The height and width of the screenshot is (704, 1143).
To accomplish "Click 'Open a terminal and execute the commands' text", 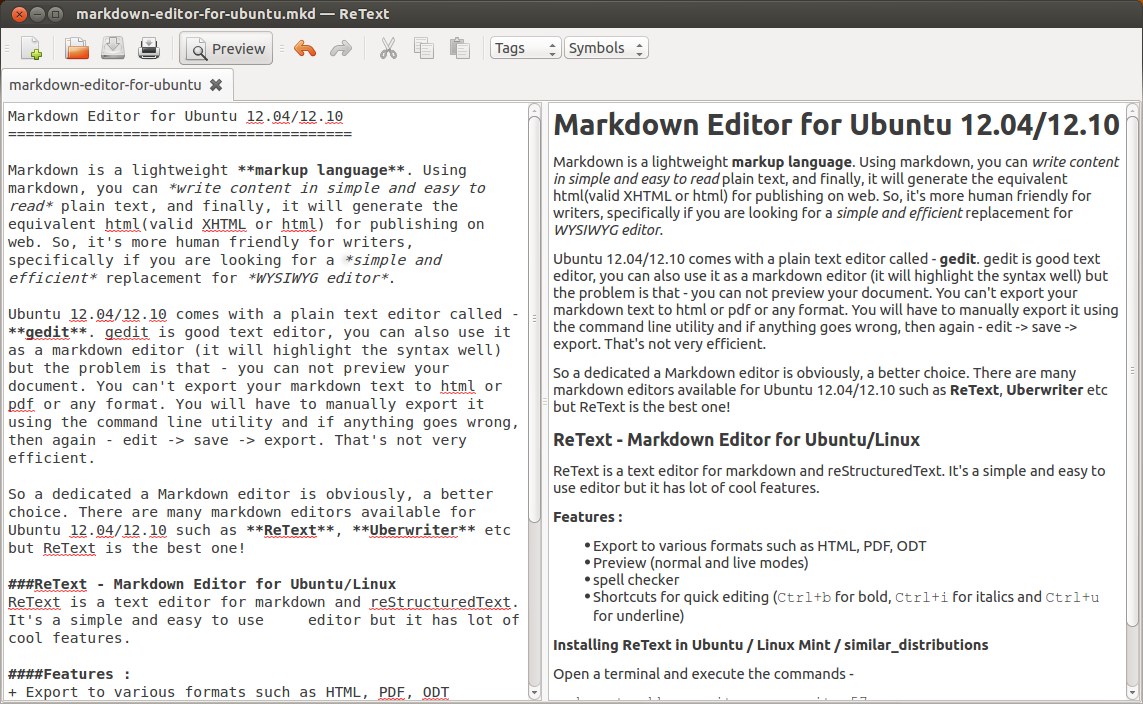I will point(703,674).
